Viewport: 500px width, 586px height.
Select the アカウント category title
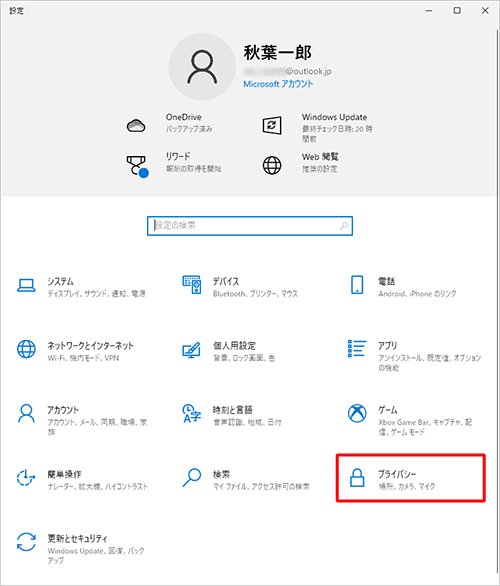click(x=63, y=410)
